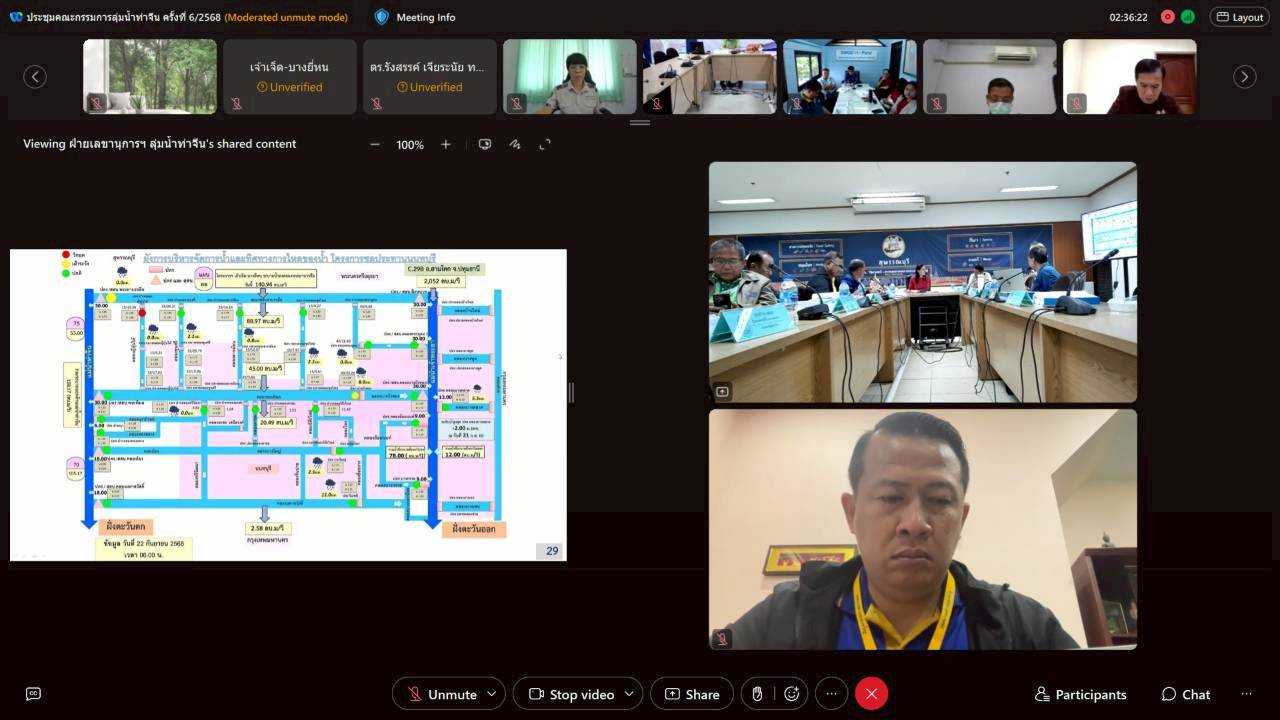1280x720 pixels.
Task: Expand audio options arrow beside Unmute
Action: tap(491, 694)
